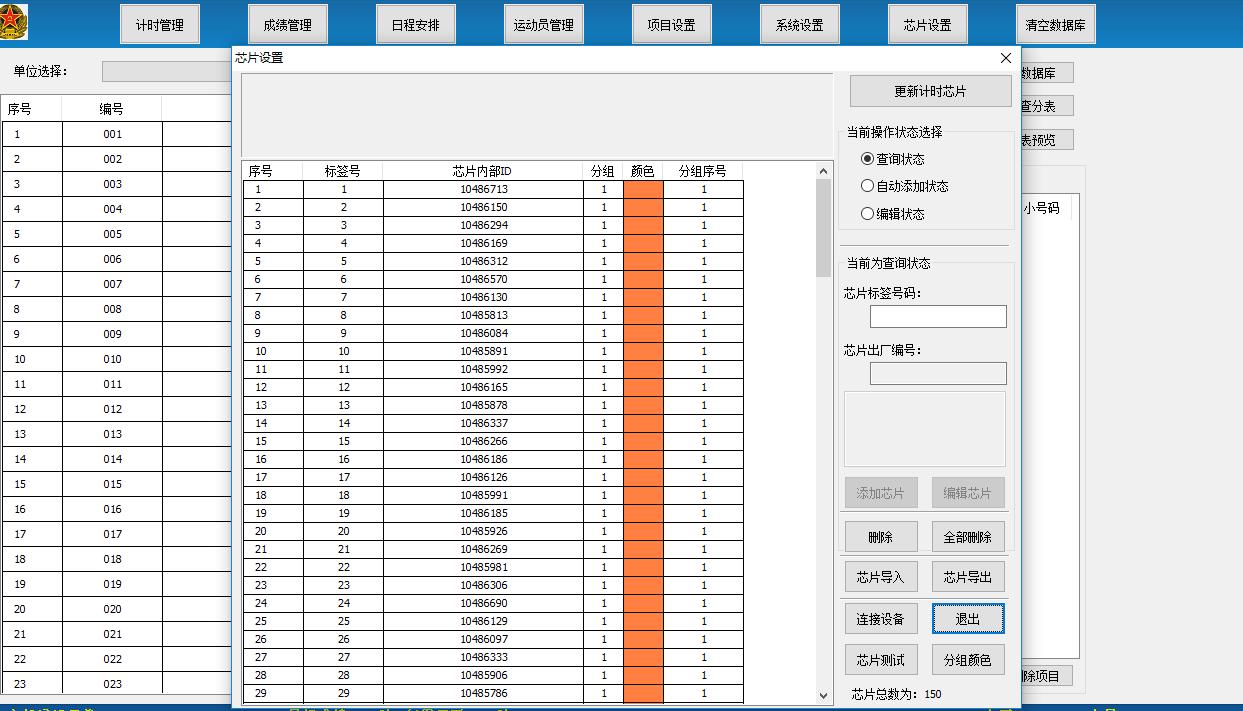Click the 芯片导入 button
The height and width of the screenshot is (711, 1243).
881,577
